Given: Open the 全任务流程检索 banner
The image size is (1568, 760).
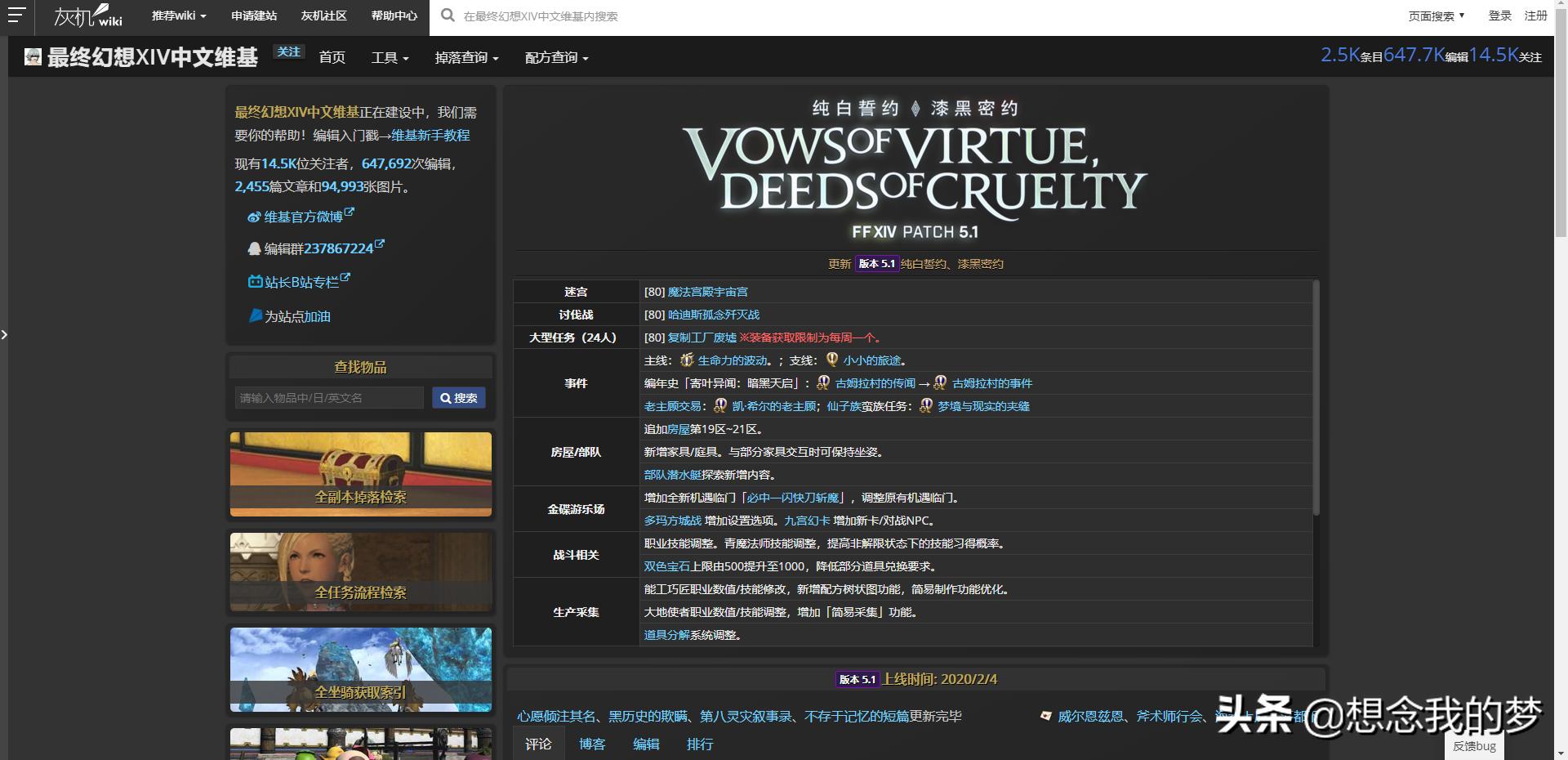Looking at the screenshot, I should tap(361, 572).
